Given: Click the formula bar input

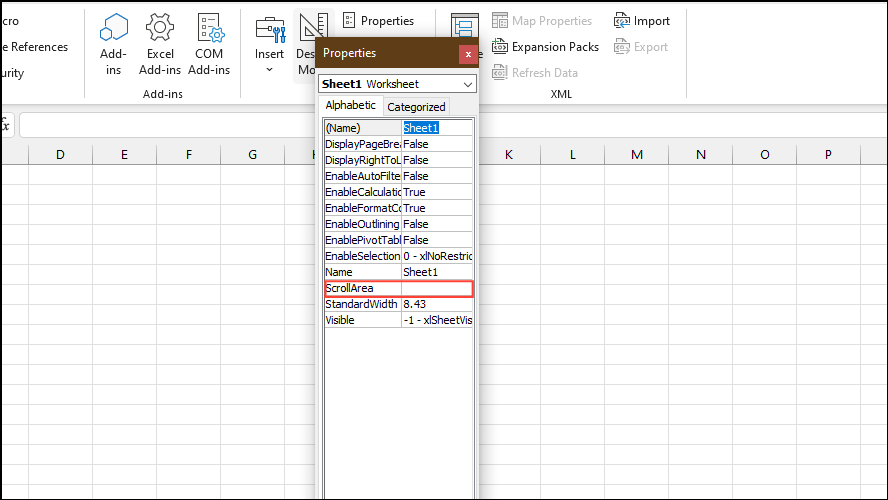Looking at the screenshot, I should click(168, 125).
